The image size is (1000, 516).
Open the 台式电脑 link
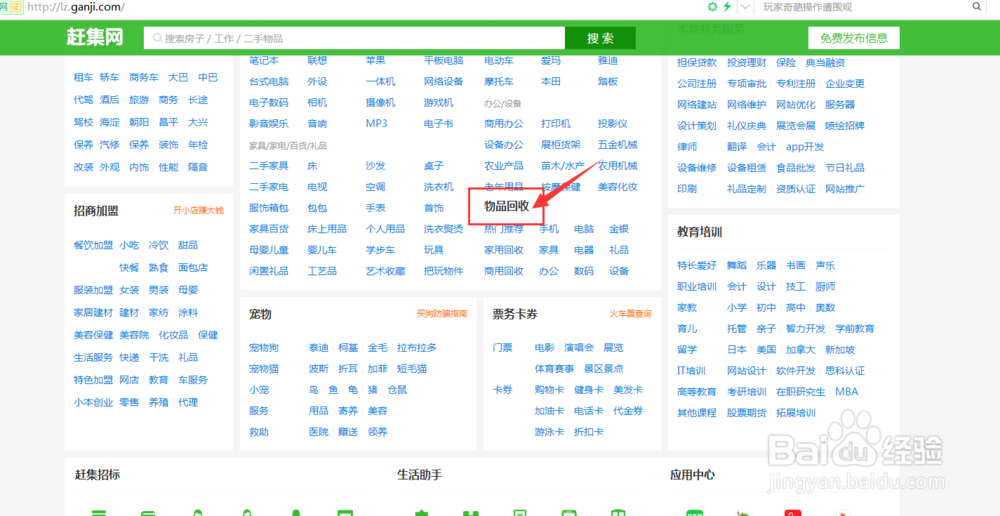point(269,82)
